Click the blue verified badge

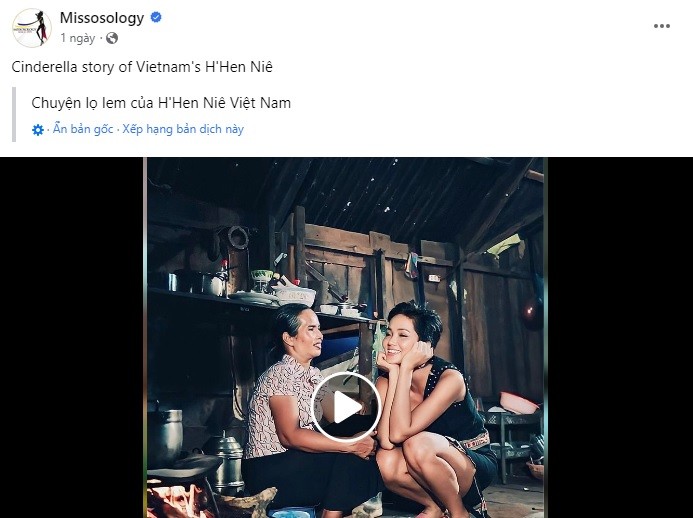coord(156,18)
